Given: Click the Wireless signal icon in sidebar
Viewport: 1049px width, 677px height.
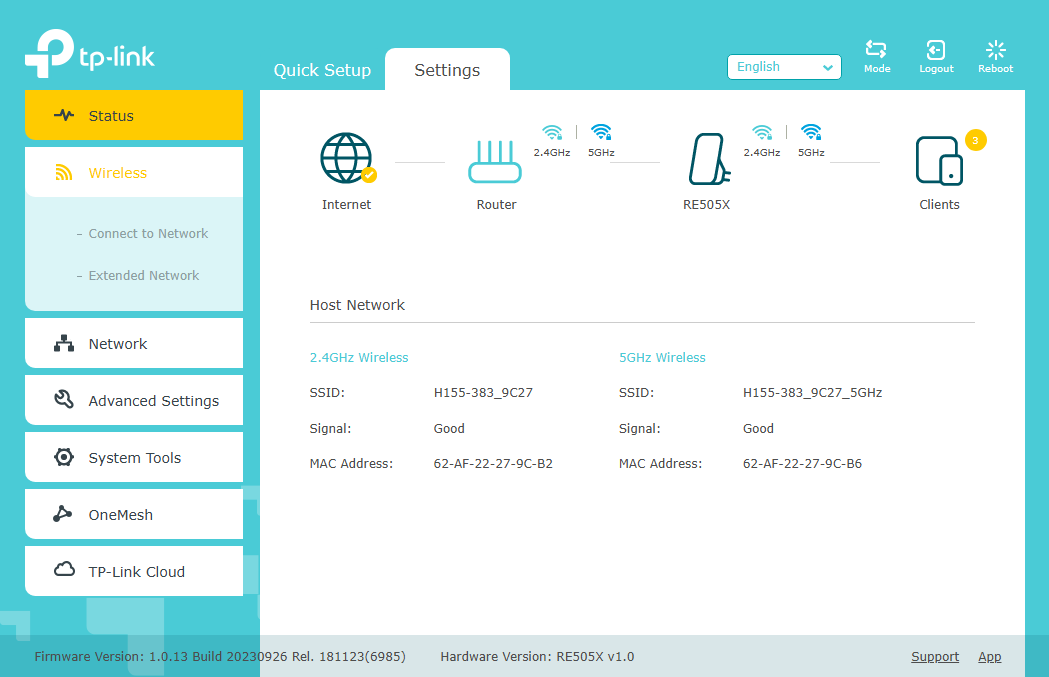Looking at the screenshot, I should click(x=64, y=173).
